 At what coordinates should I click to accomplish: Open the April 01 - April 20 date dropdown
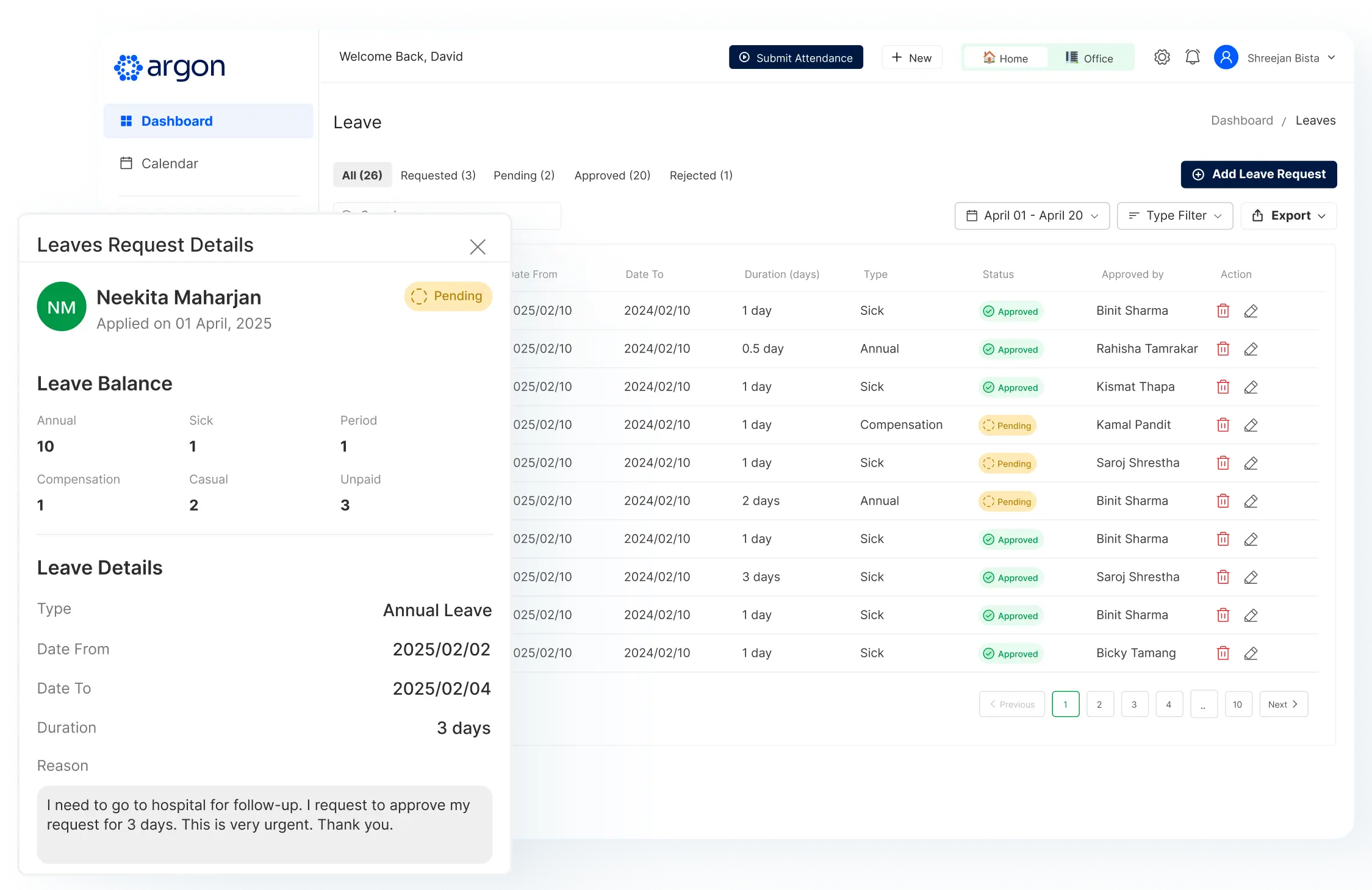tap(1032, 216)
